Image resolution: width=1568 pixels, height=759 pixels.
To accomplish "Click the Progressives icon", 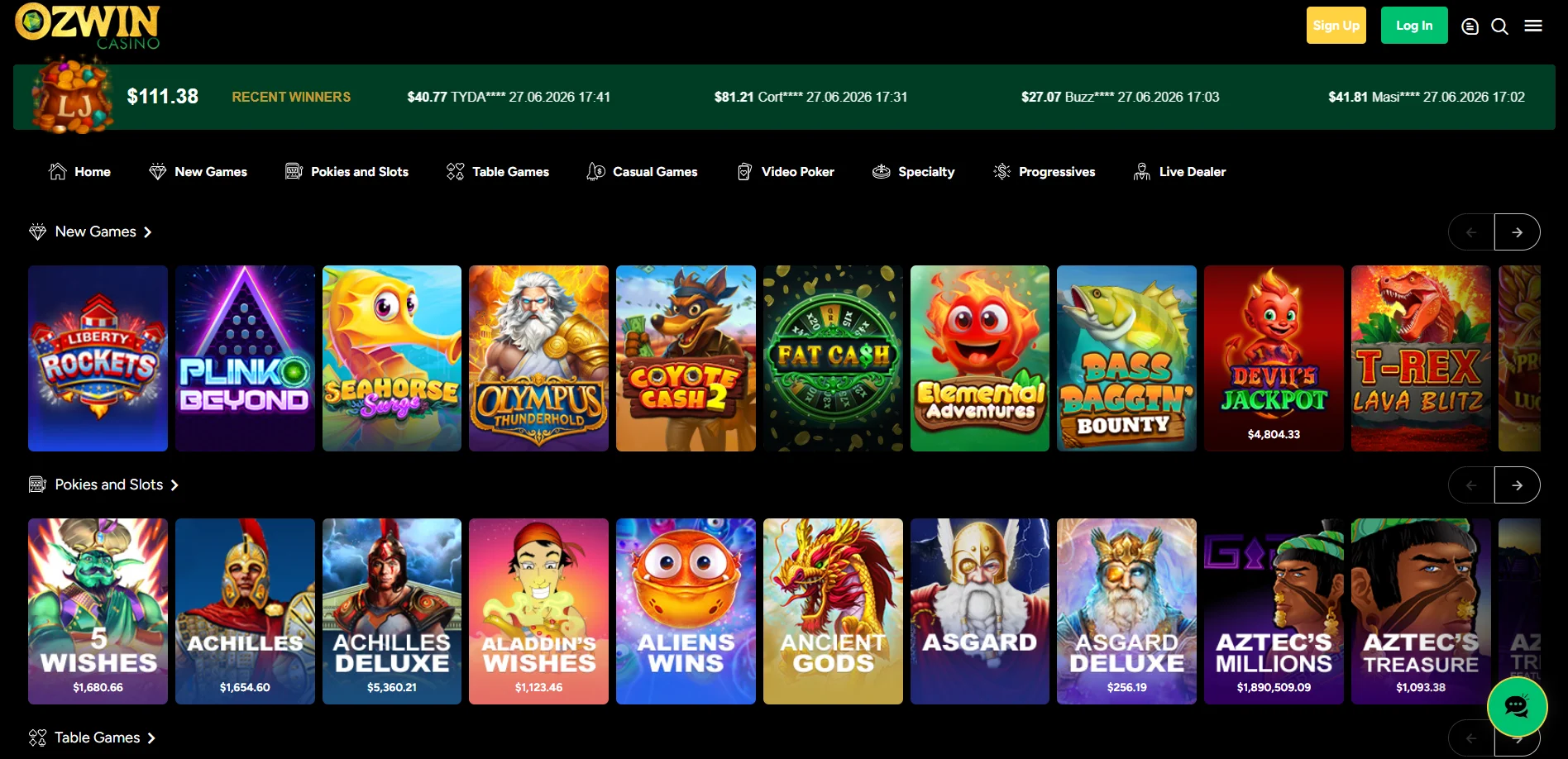I will click(1002, 171).
